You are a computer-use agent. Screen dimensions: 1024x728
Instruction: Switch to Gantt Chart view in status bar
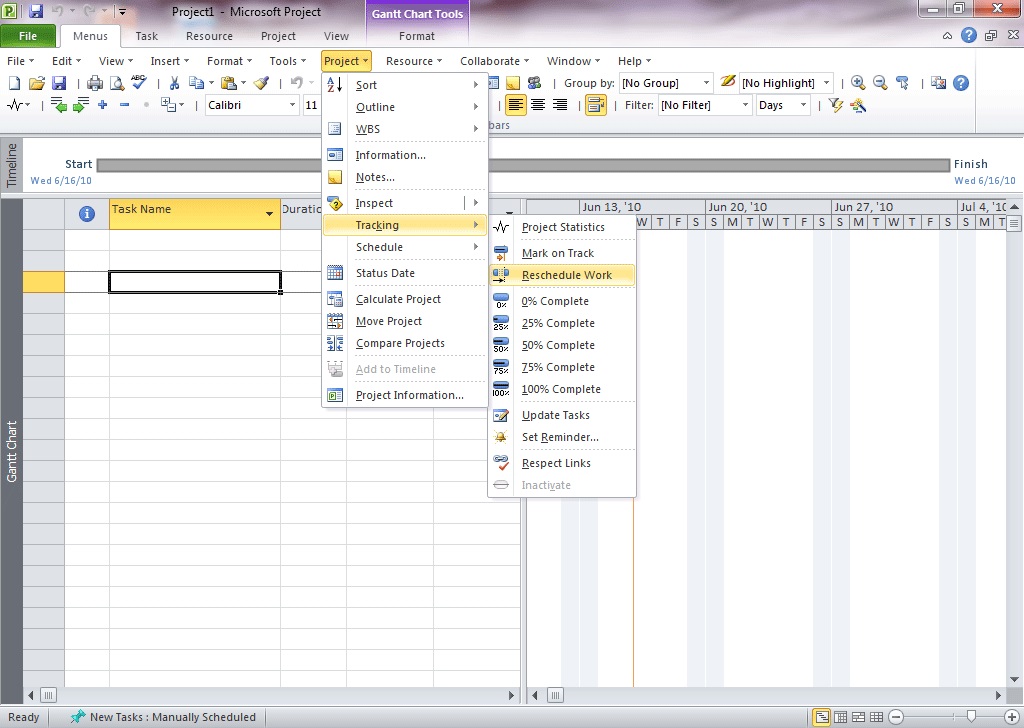tap(821, 717)
